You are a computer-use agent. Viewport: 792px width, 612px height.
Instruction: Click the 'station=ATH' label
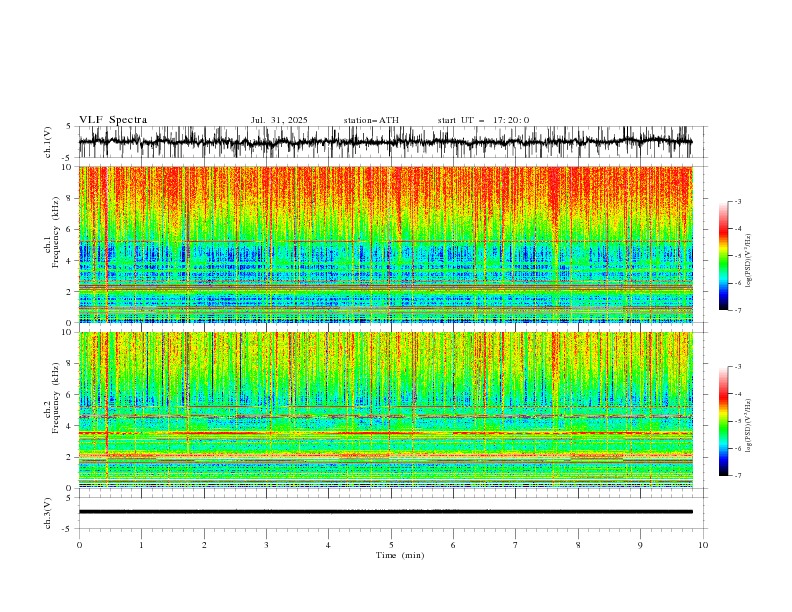371,120
